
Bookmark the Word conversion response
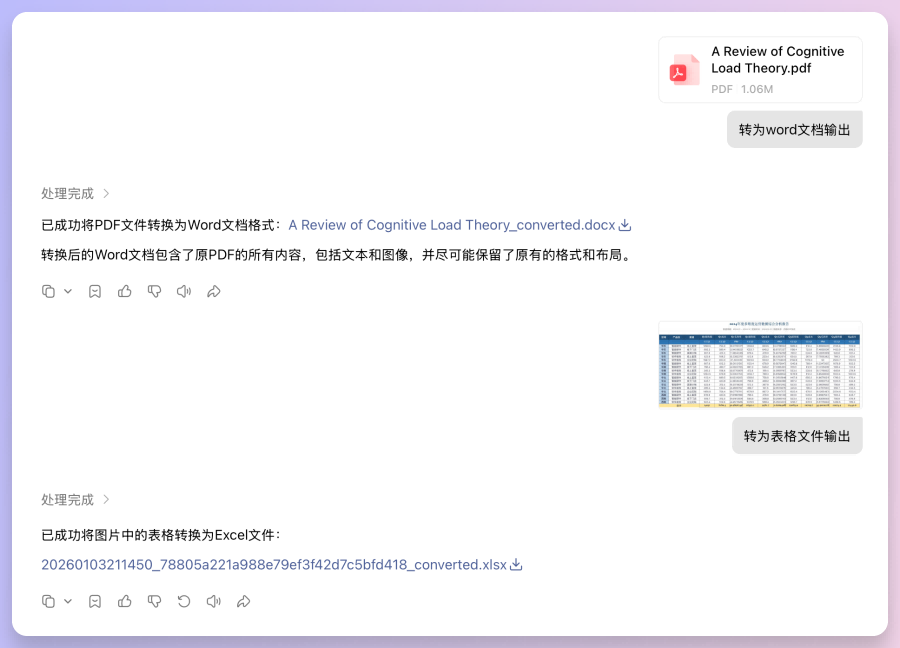pos(95,291)
